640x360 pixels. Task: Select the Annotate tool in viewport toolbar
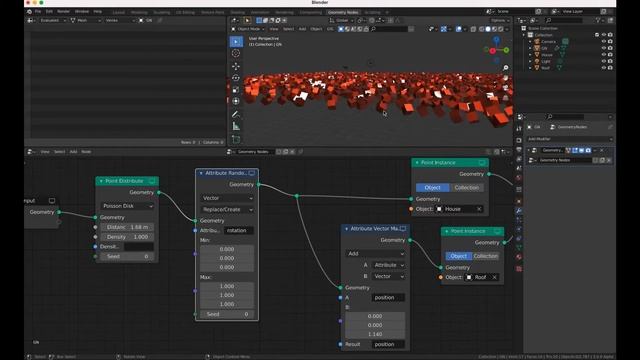pyautogui.click(x=236, y=114)
